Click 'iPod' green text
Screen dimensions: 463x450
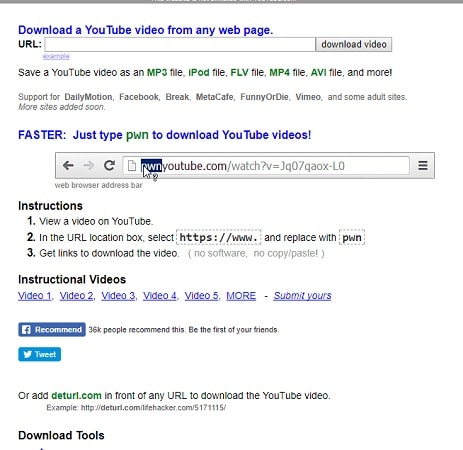[199, 72]
